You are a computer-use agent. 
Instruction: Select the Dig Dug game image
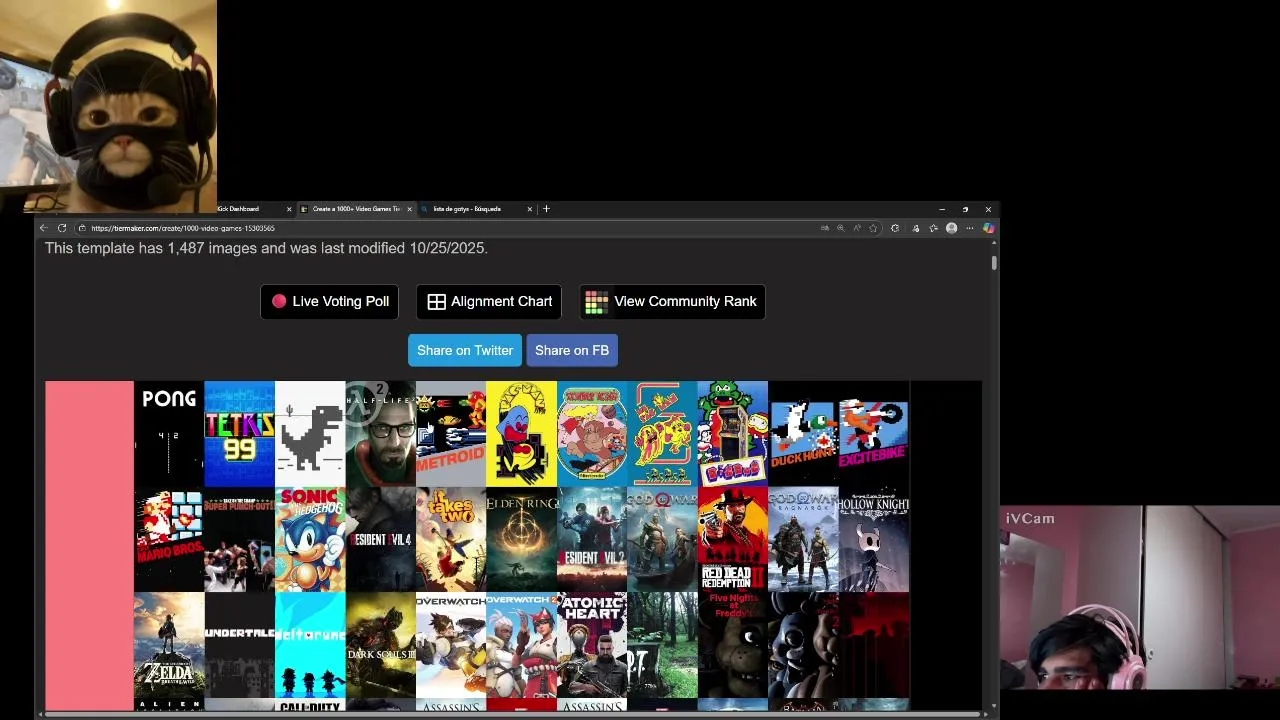(733, 433)
